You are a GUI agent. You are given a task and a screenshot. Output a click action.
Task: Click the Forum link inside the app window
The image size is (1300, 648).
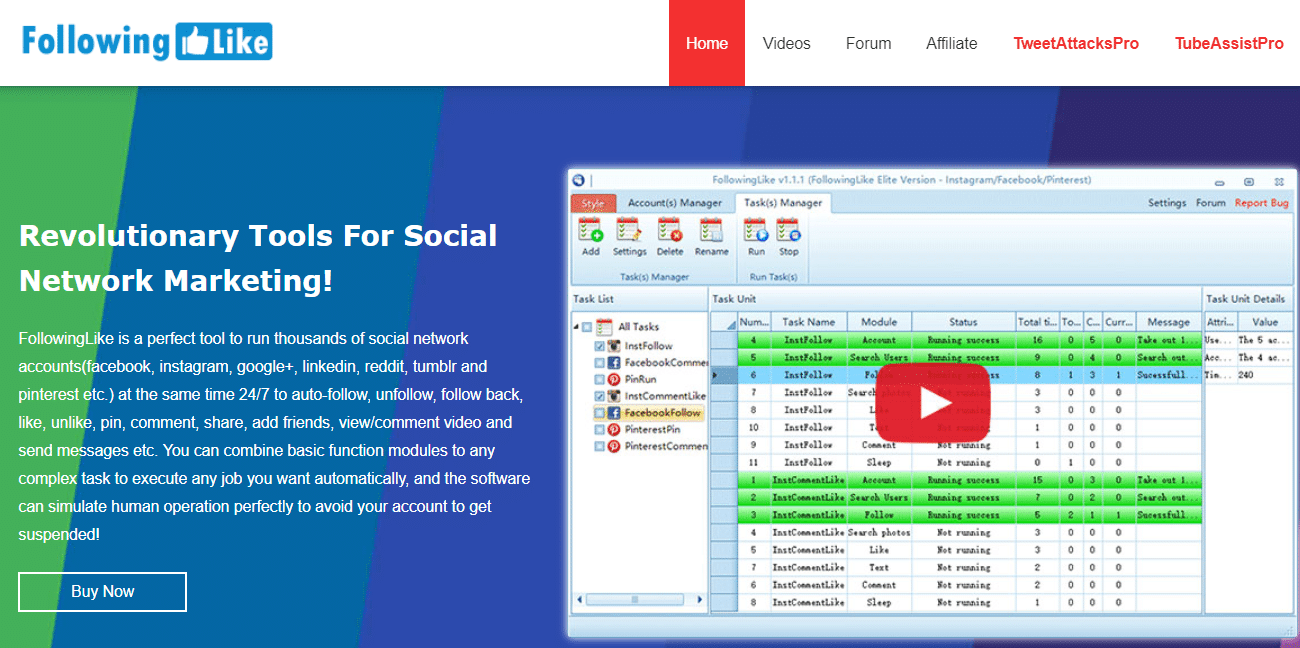1211,203
